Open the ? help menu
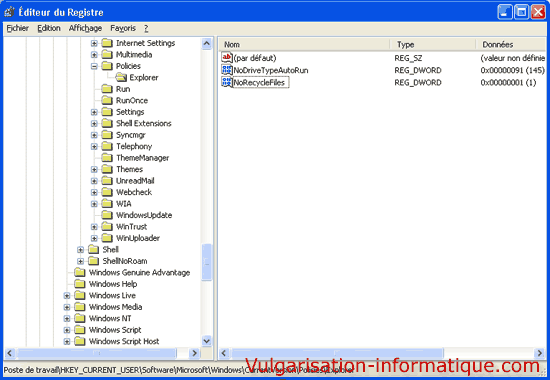 tap(146, 28)
